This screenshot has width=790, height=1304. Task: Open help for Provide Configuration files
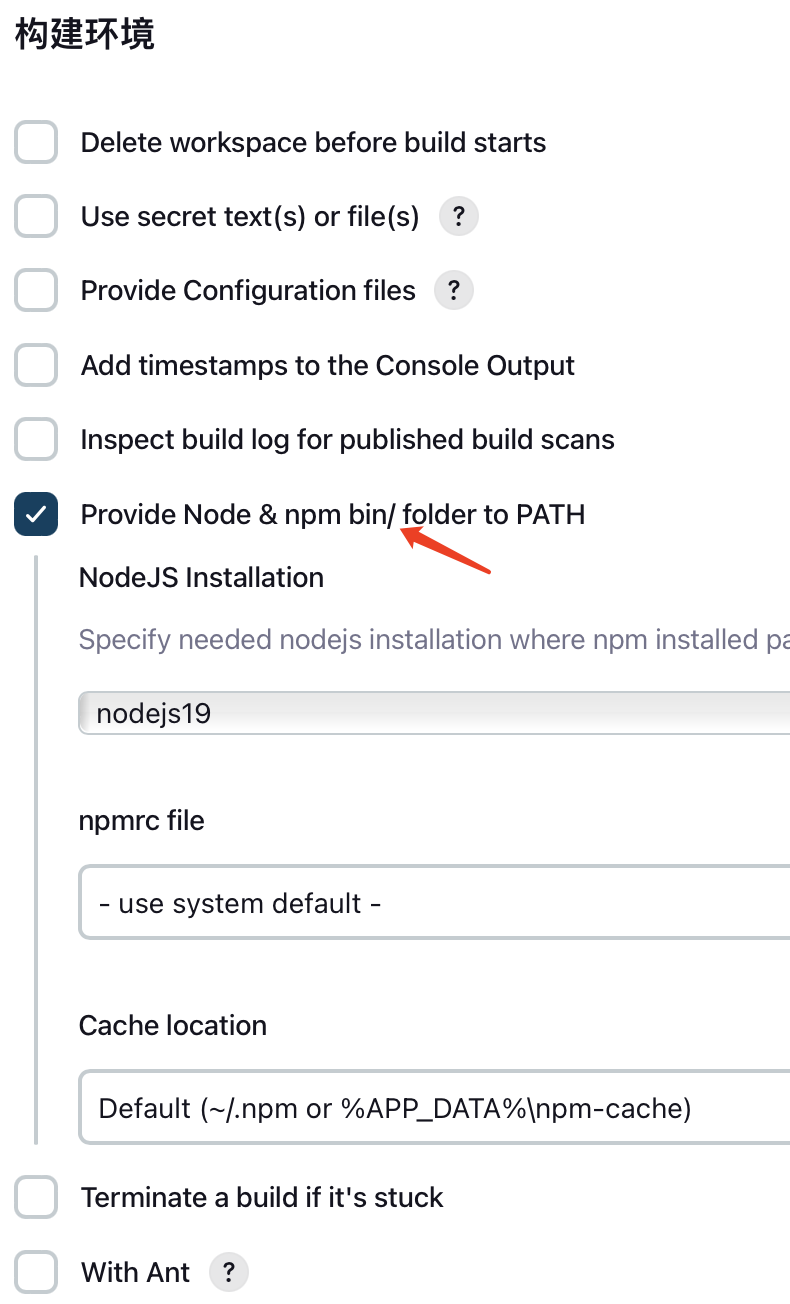tap(453, 291)
